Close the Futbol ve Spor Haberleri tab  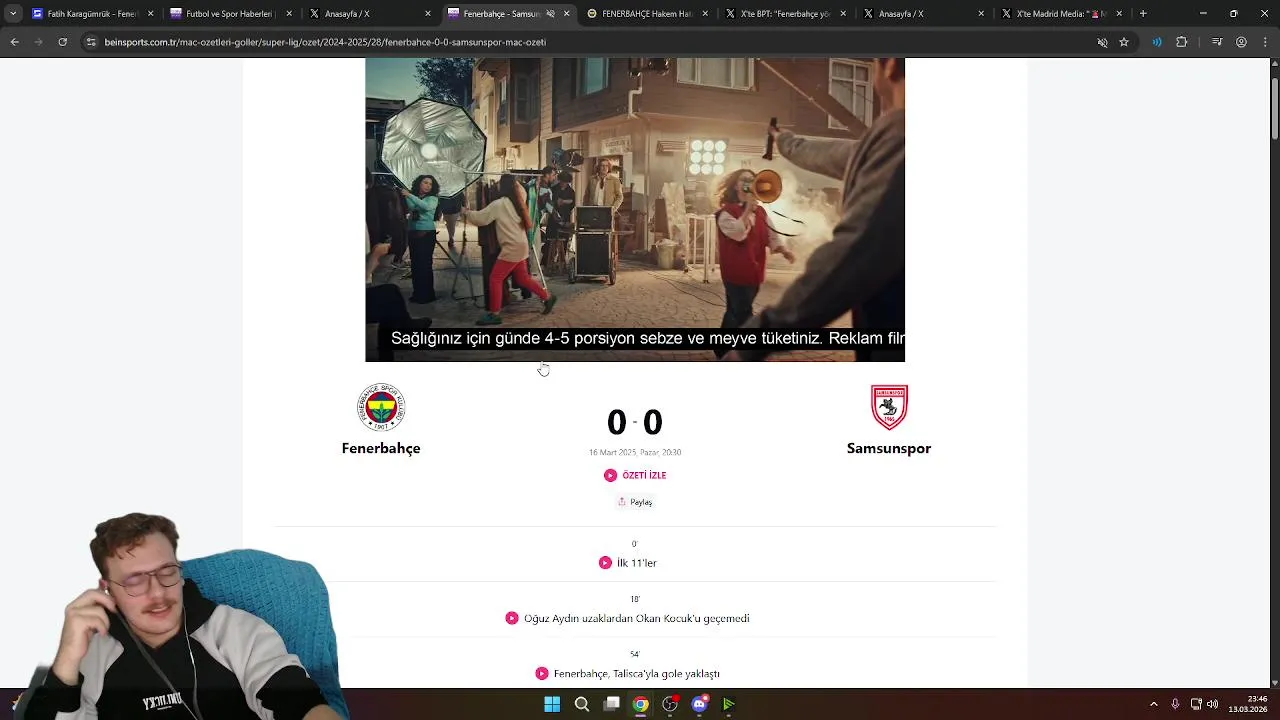pyautogui.click(x=290, y=14)
